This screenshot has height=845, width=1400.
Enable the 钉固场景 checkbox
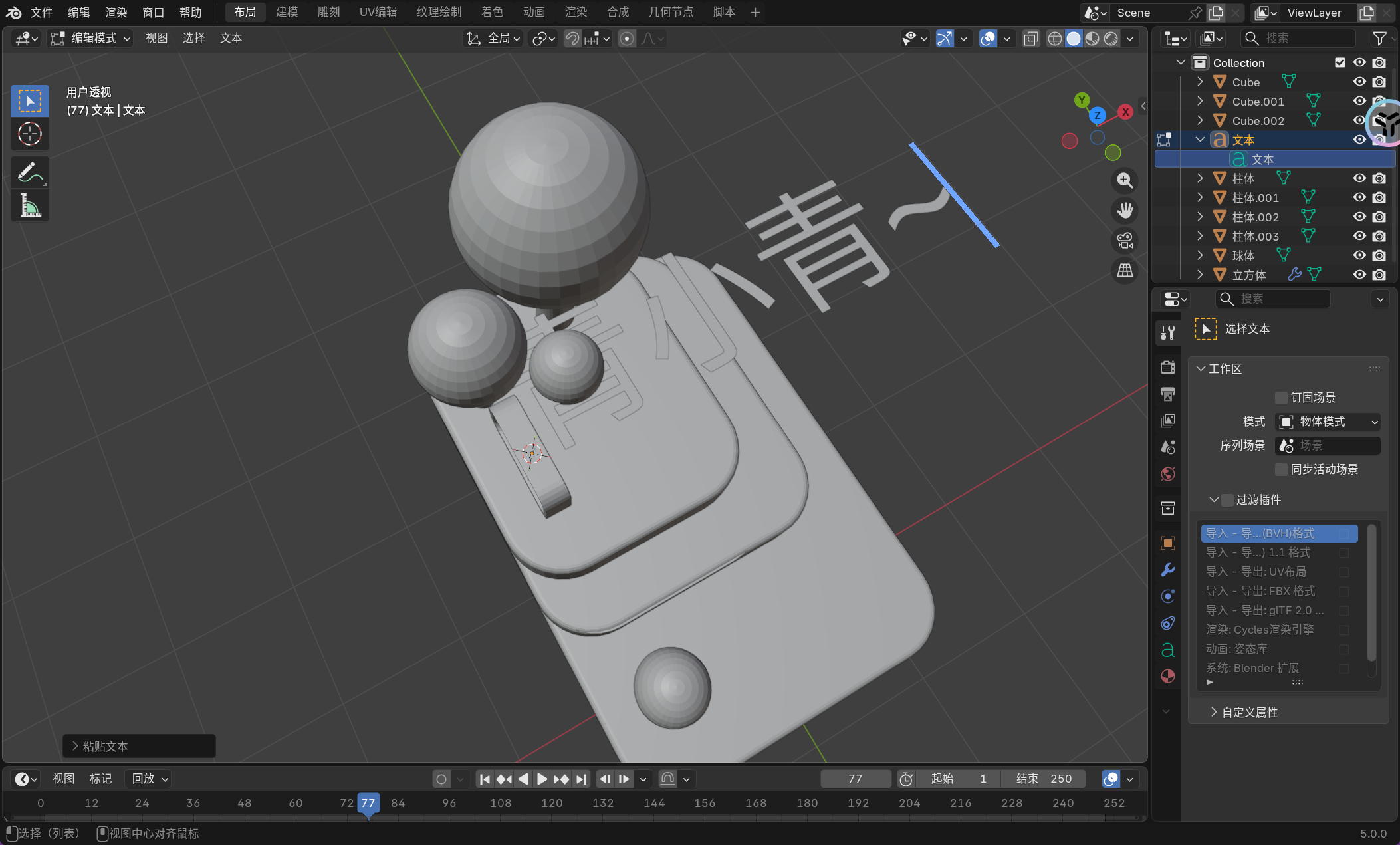[x=1281, y=398]
